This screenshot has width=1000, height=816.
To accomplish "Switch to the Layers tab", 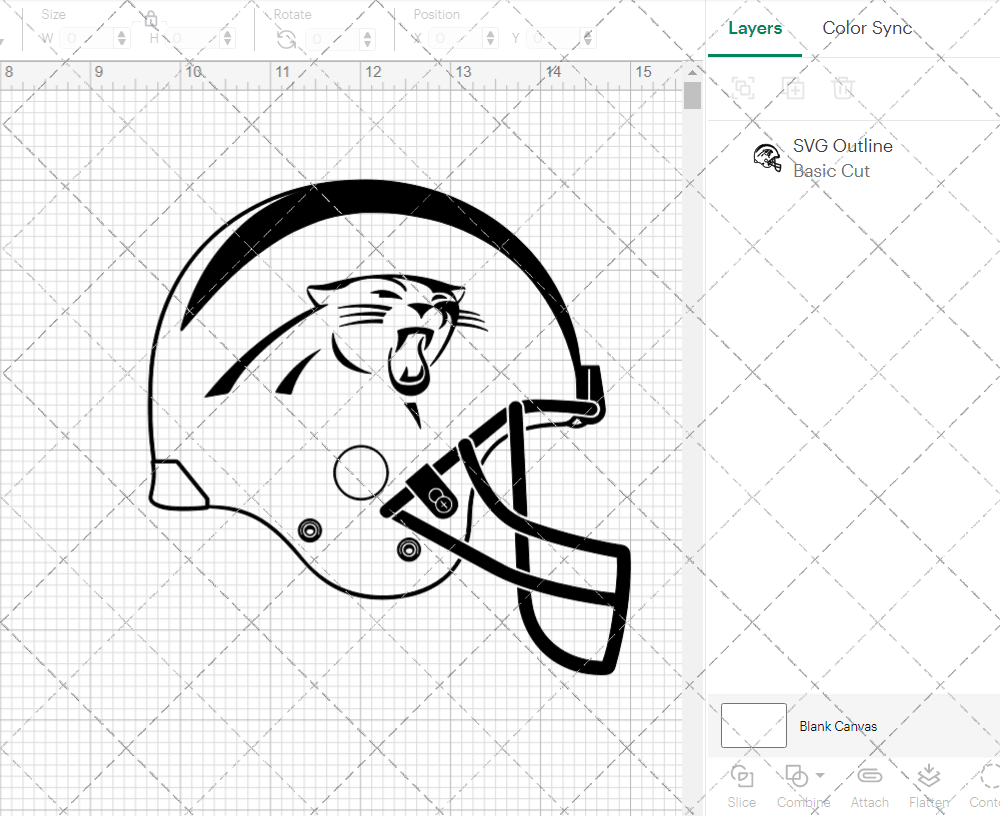I will [x=754, y=29].
